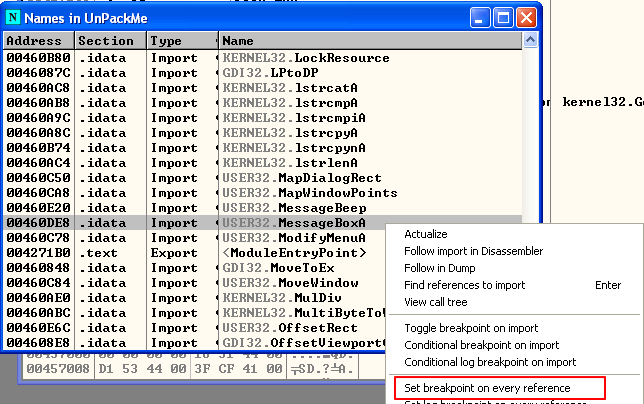This screenshot has width=644, height=404.
Task: Select the GDI32.MoveToEx row
Action: pyautogui.click(x=195, y=267)
